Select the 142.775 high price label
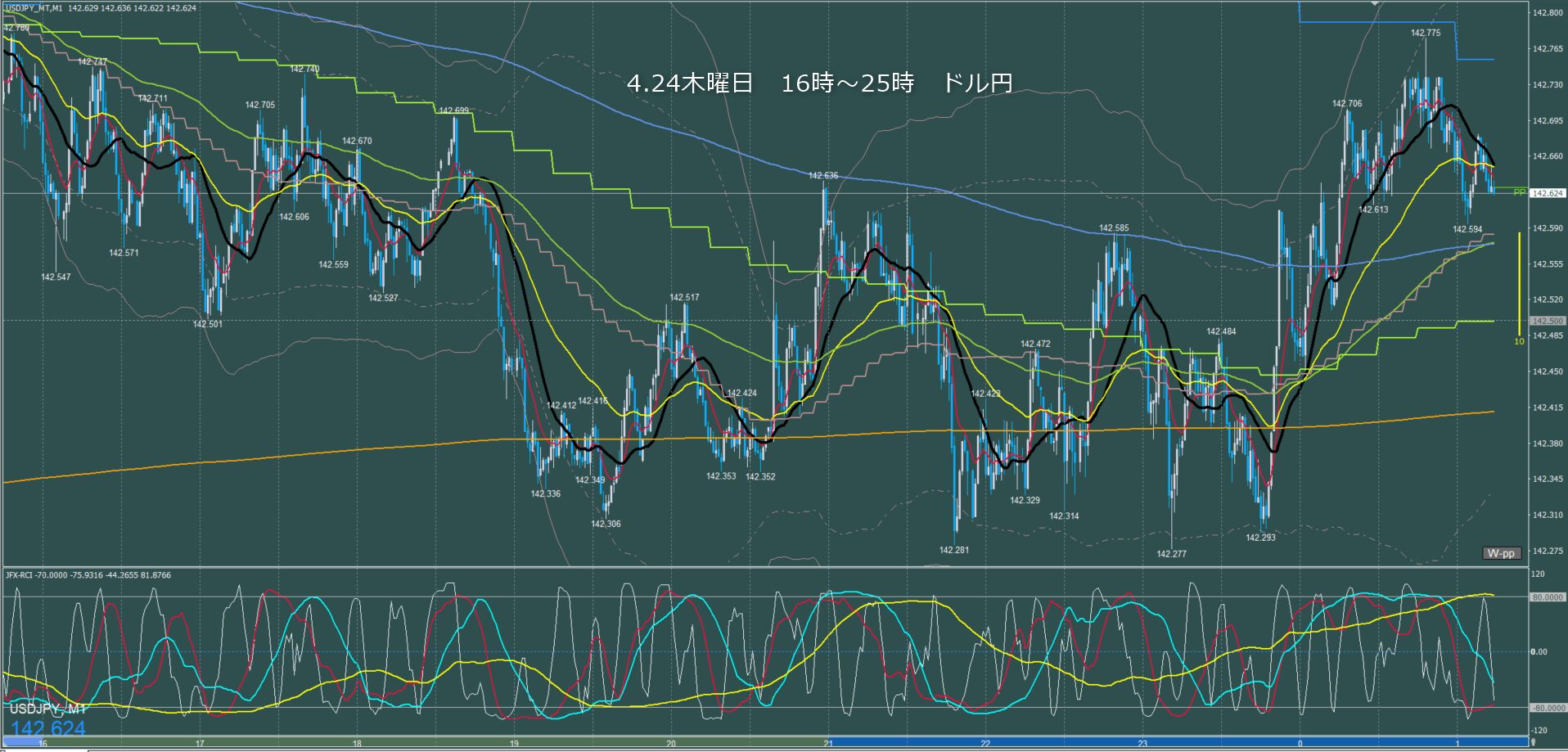 tap(1426, 33)
